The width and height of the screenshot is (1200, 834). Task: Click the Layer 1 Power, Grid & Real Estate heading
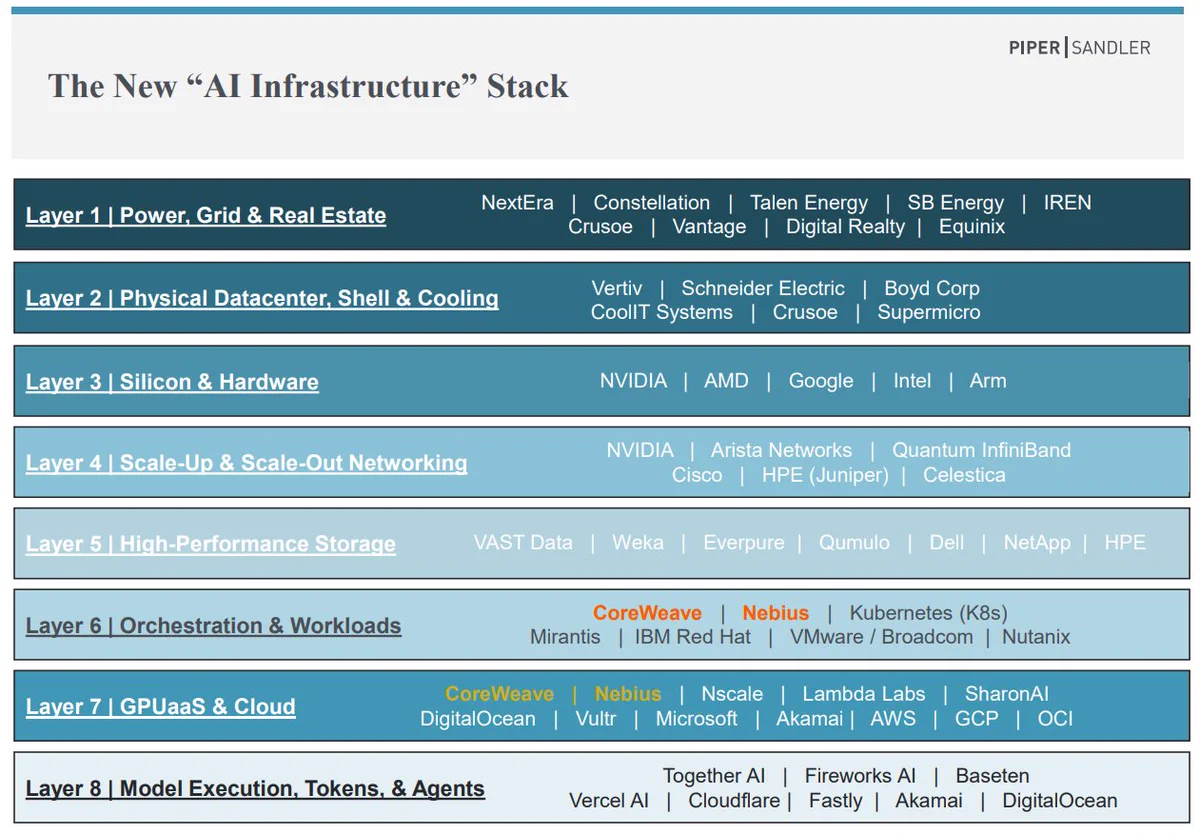206,215
